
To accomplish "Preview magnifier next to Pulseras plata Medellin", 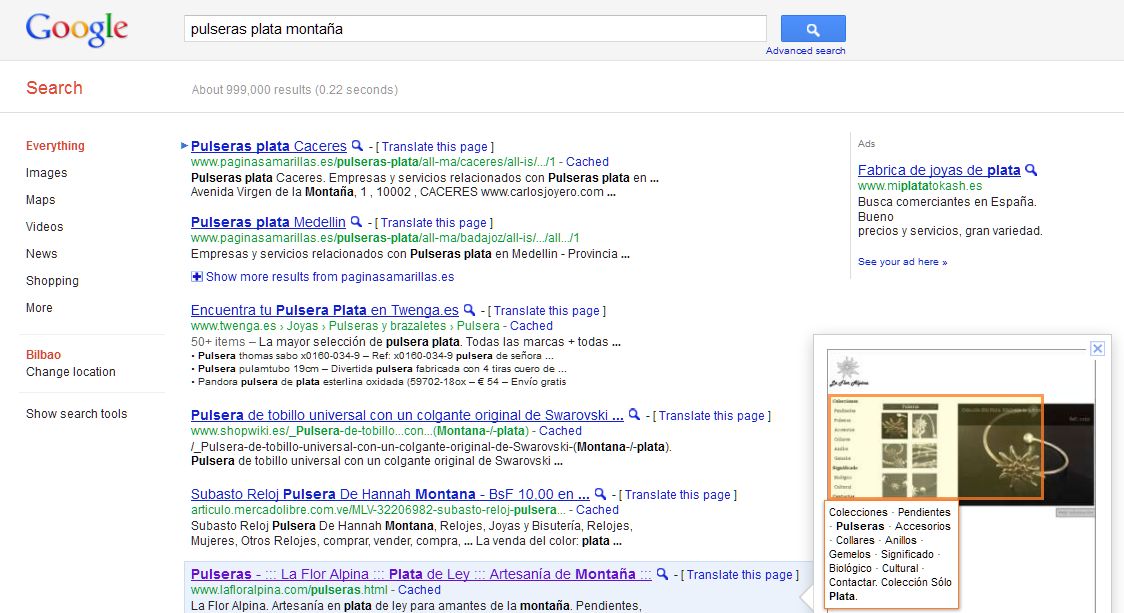I will [x=356, y=222].
